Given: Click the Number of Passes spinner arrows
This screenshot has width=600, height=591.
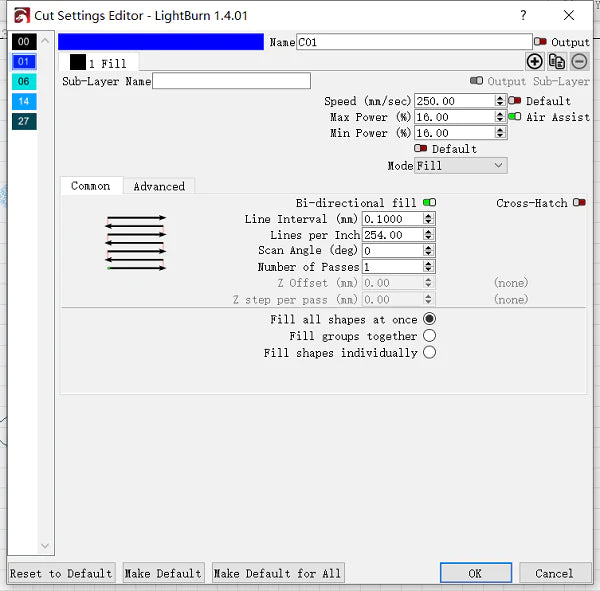Looking at the screenshot, I should (429, 267).
